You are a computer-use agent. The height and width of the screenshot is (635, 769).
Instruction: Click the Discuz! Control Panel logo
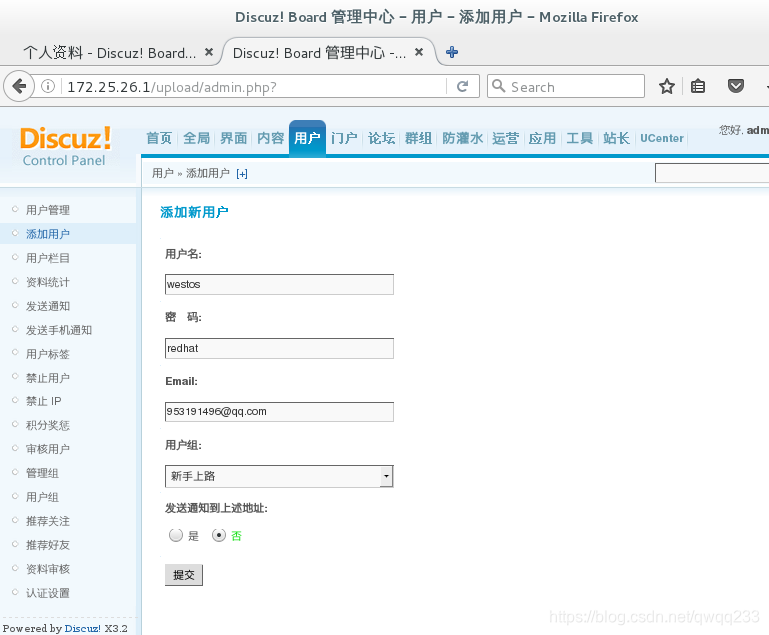point(65,147)
